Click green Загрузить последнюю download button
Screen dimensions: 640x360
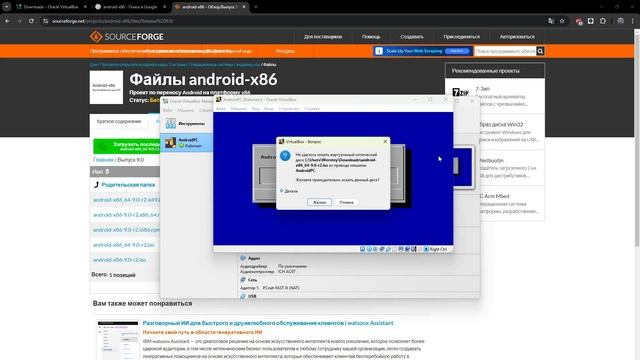point(127,146)
